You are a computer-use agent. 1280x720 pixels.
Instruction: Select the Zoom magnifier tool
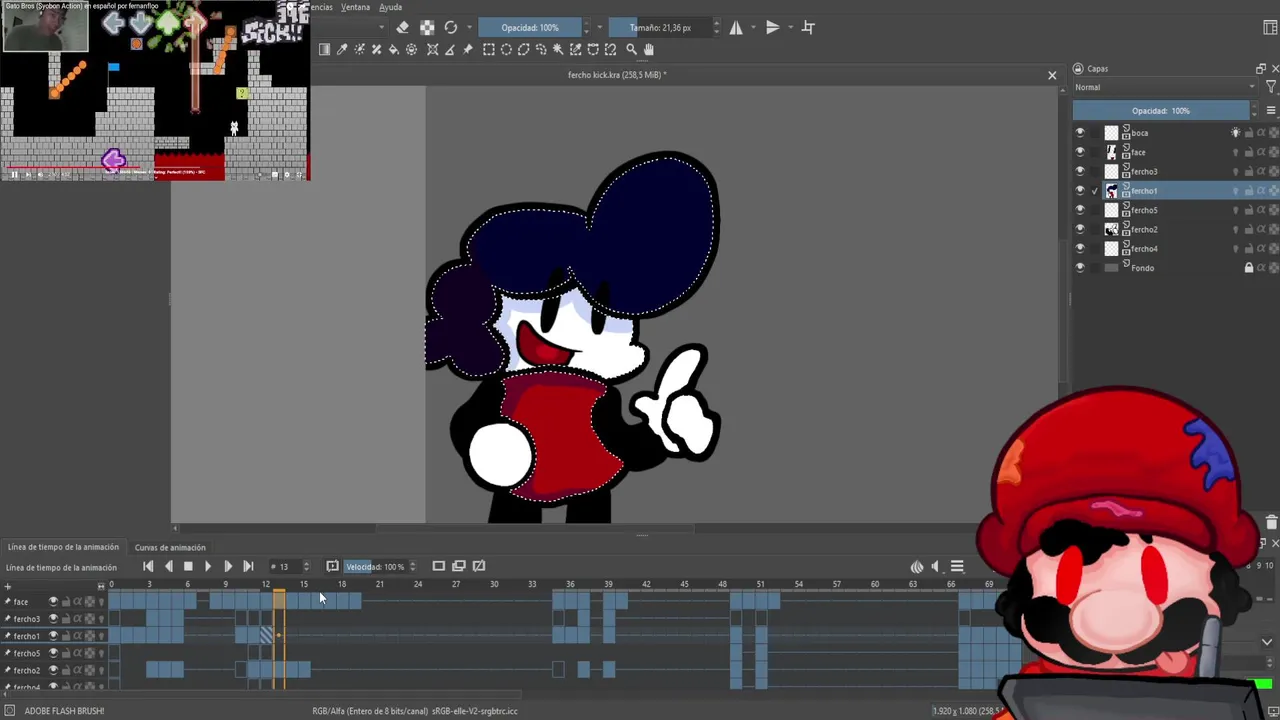[631, 49]
